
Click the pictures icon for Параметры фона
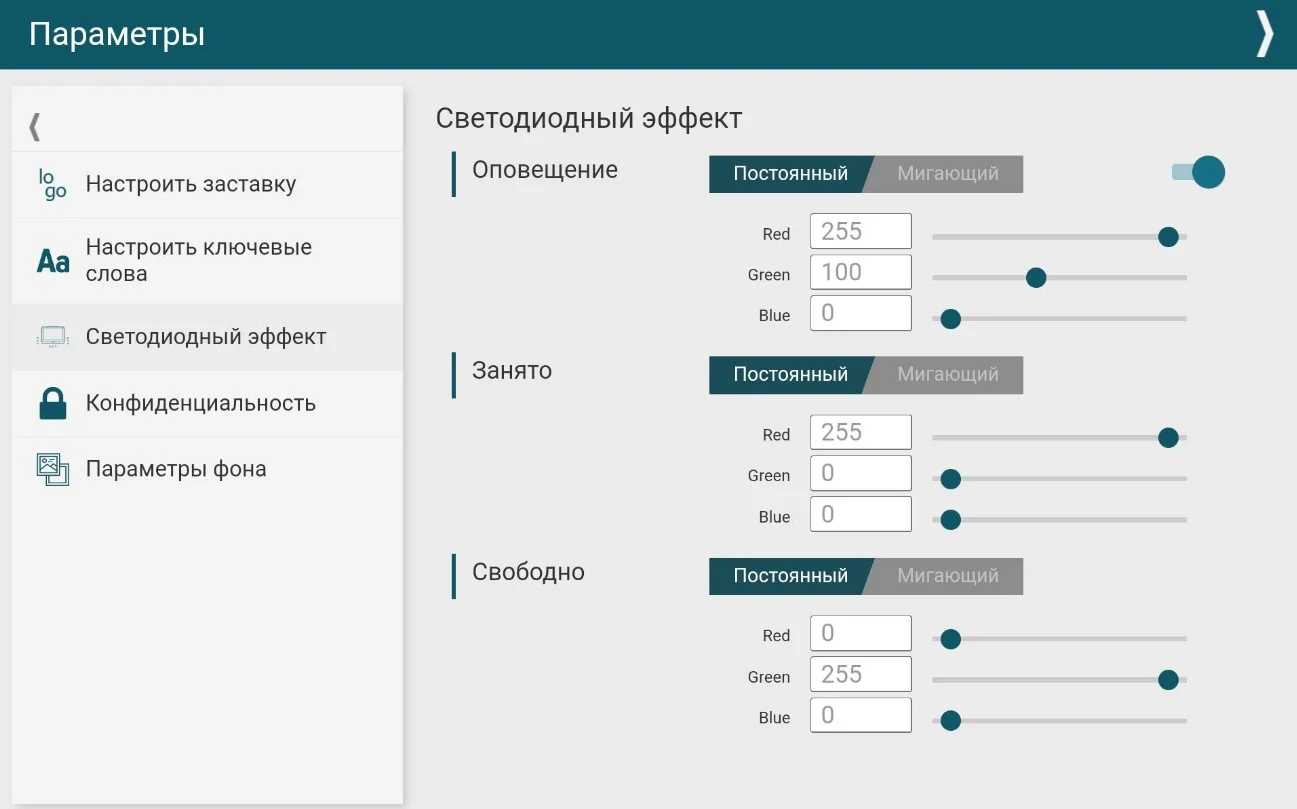(x=52, y=469)
